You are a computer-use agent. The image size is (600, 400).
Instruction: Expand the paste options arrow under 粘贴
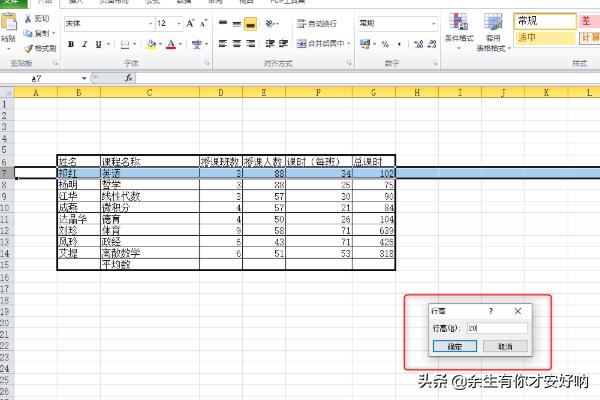pos(8,49)
